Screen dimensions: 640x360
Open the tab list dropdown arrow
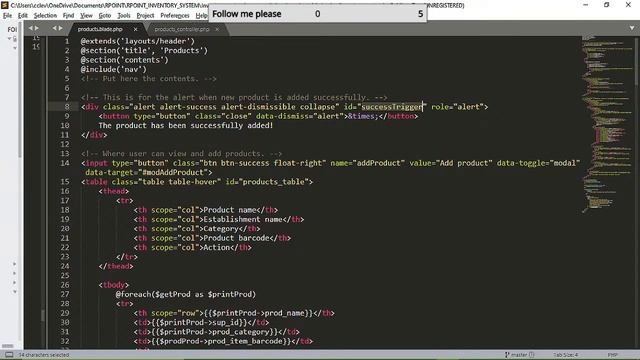coord(632,28)
